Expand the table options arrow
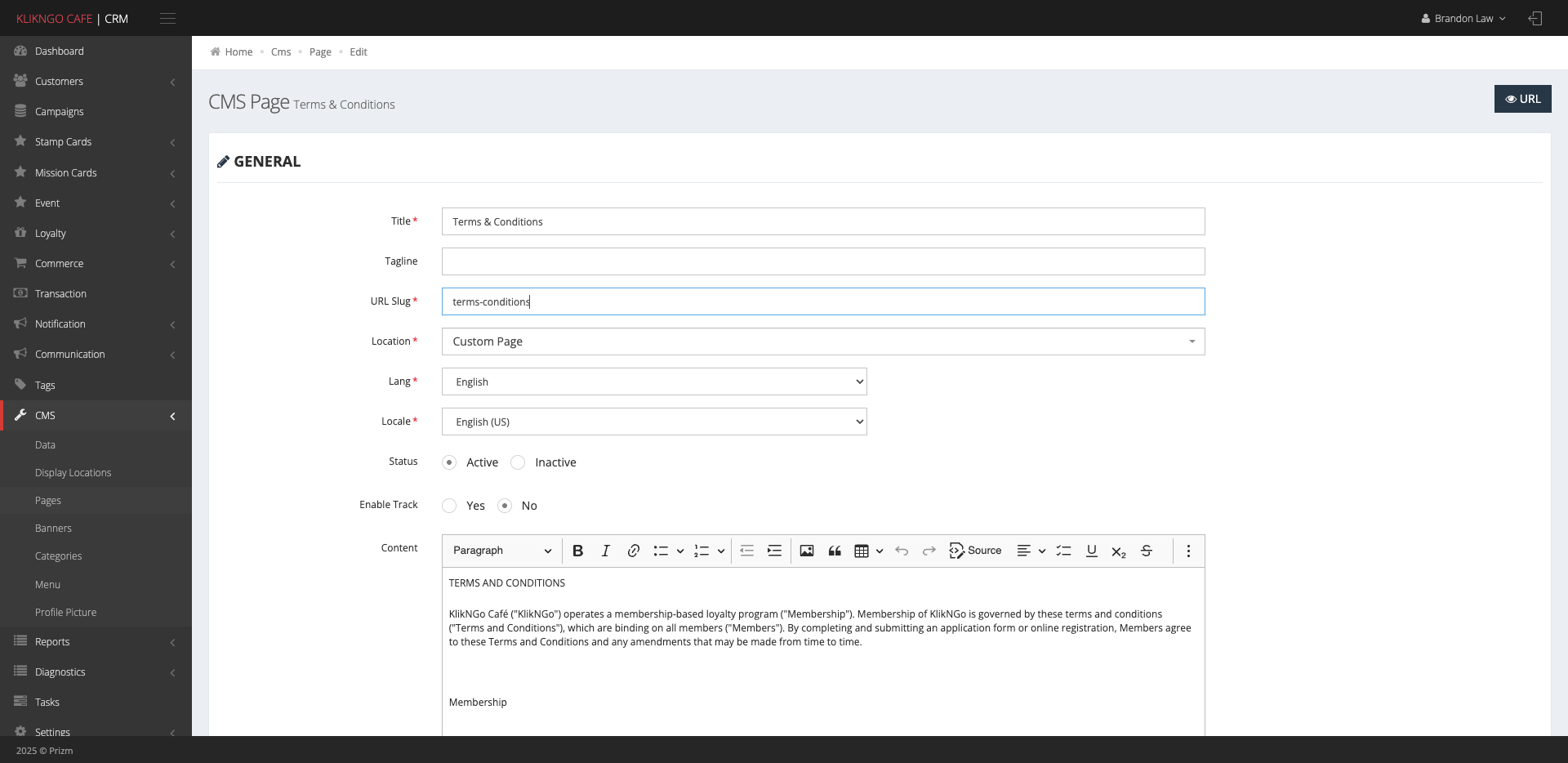 [x=880, y=551]
